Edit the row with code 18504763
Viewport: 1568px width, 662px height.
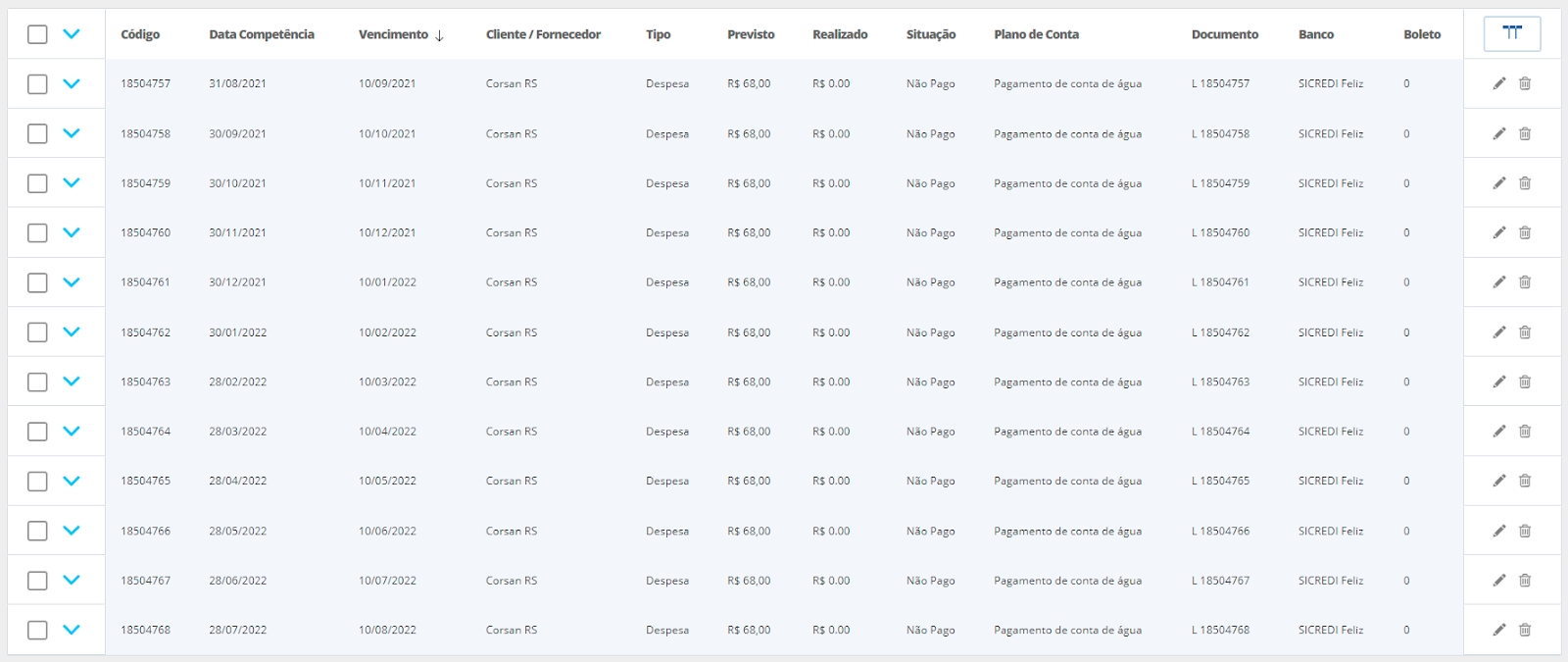tap(1498, 382)
